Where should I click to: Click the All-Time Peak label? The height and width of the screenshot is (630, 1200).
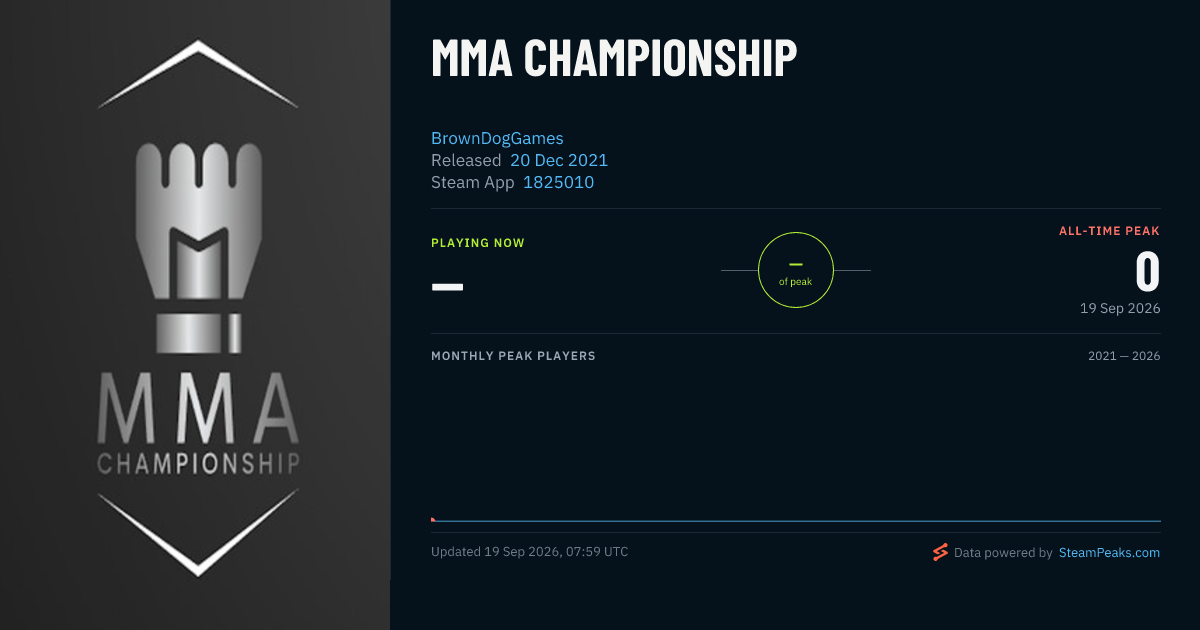point(1109,231)
